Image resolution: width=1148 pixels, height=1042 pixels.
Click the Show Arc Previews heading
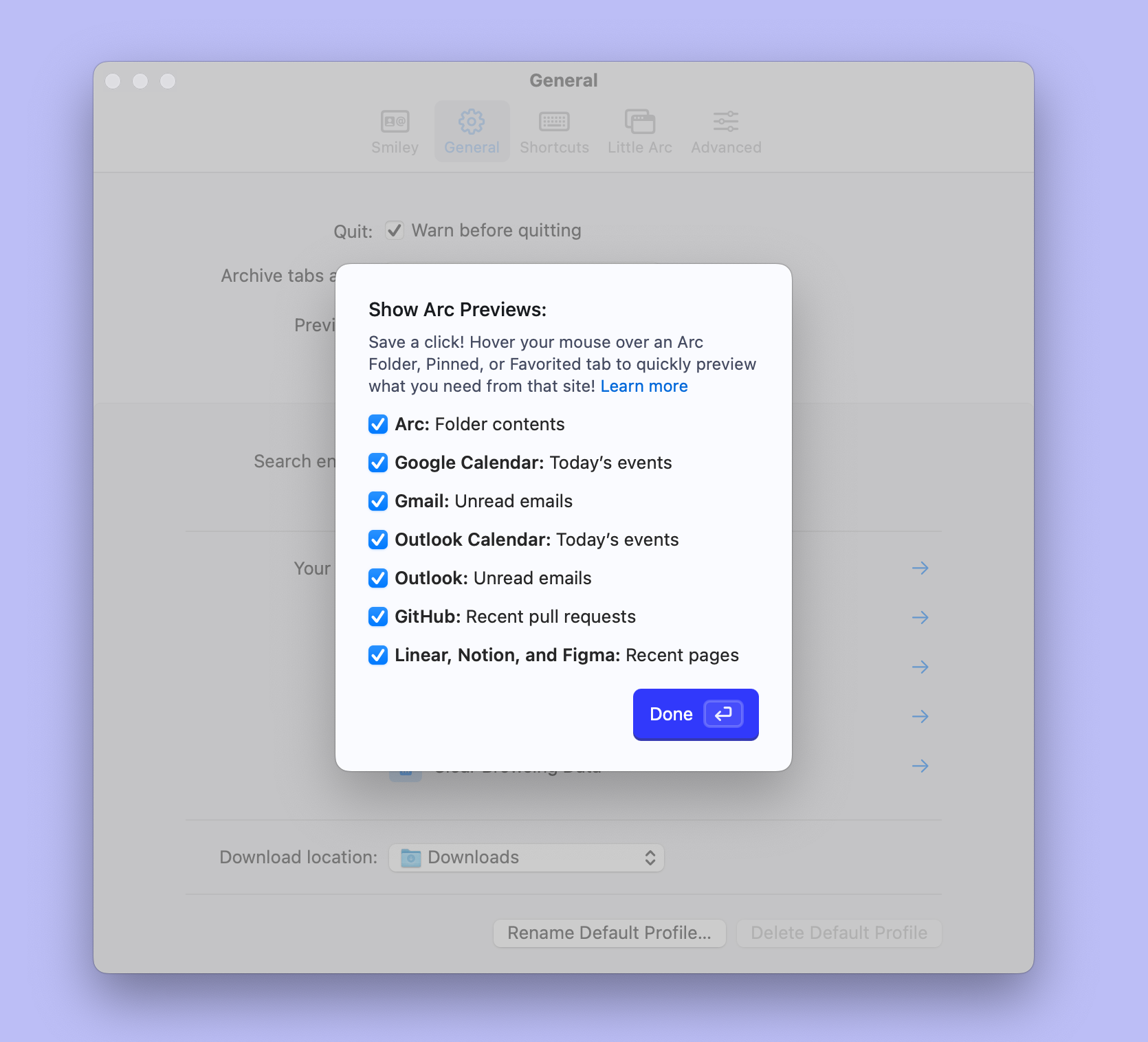click(x=458, y=310)
